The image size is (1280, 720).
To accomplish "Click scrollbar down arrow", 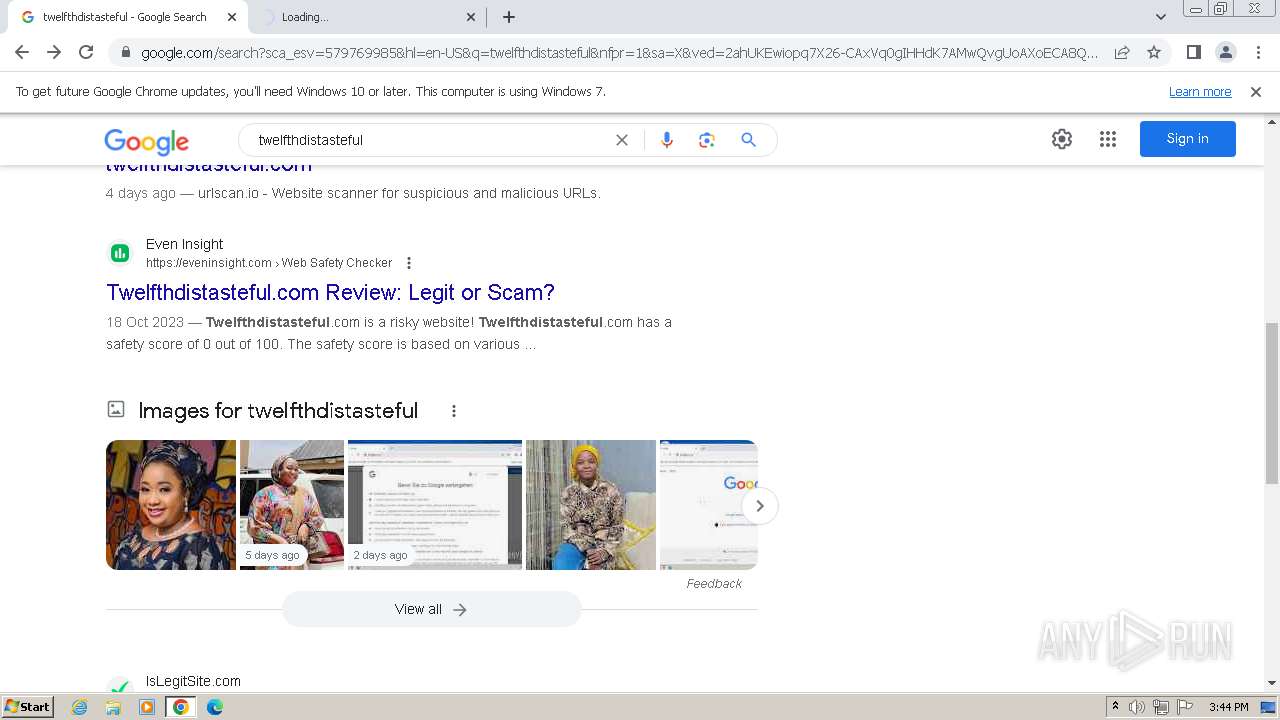I will [1272, 684].
